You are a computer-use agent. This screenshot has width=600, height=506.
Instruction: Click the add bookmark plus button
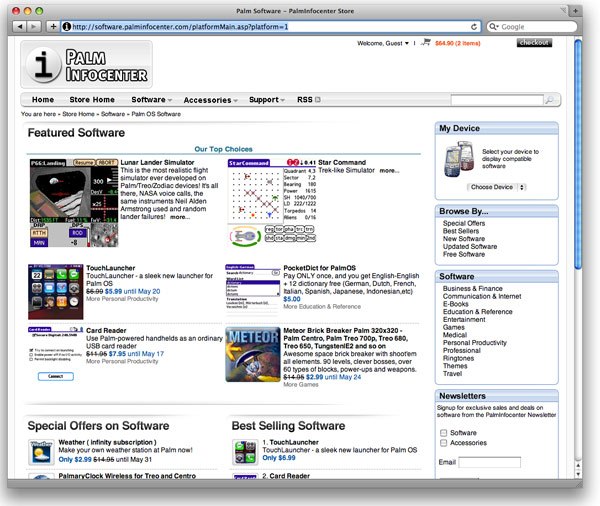[x=53, y=26]
